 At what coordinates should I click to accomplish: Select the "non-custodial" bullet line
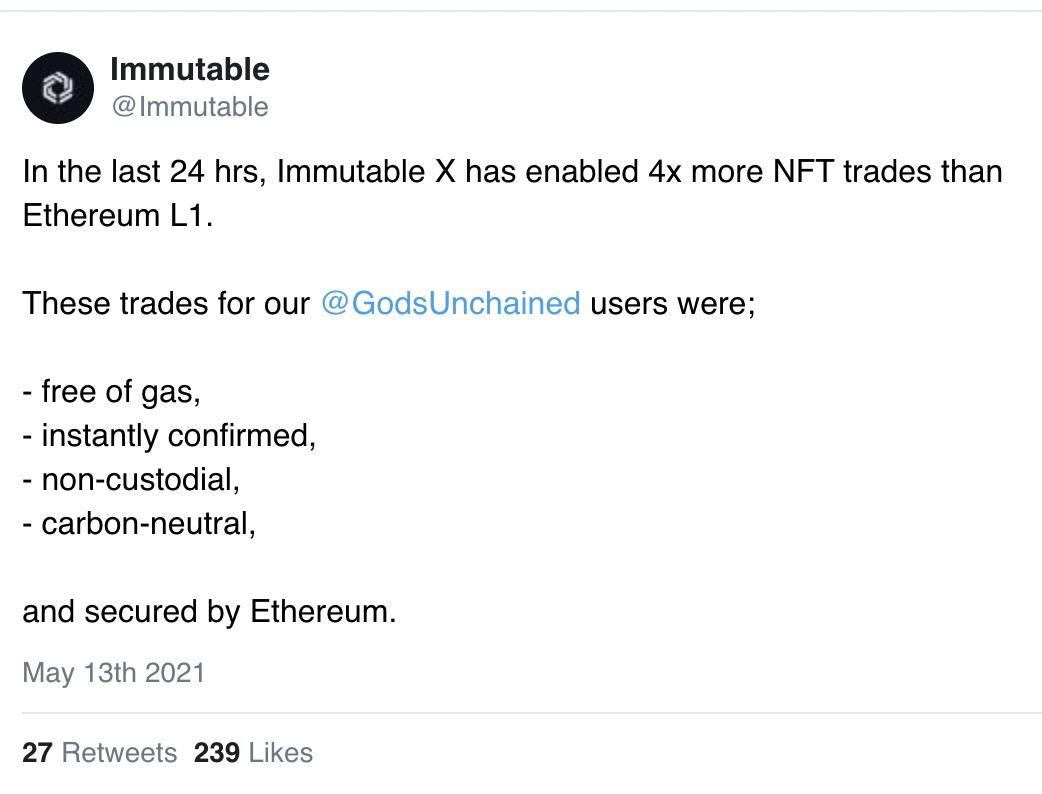[x=132, y=479]
